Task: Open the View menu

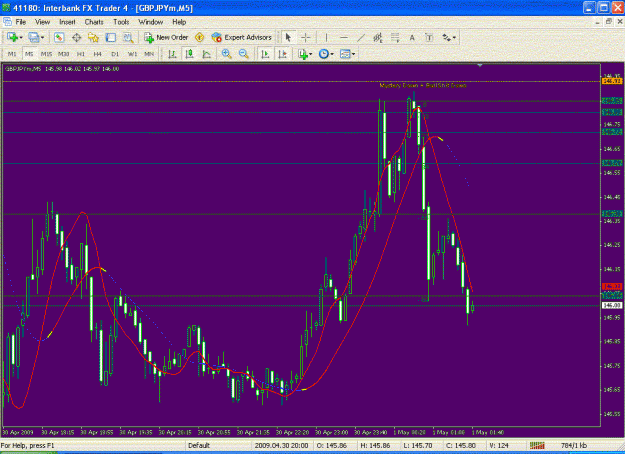Action: pos(42,22)
